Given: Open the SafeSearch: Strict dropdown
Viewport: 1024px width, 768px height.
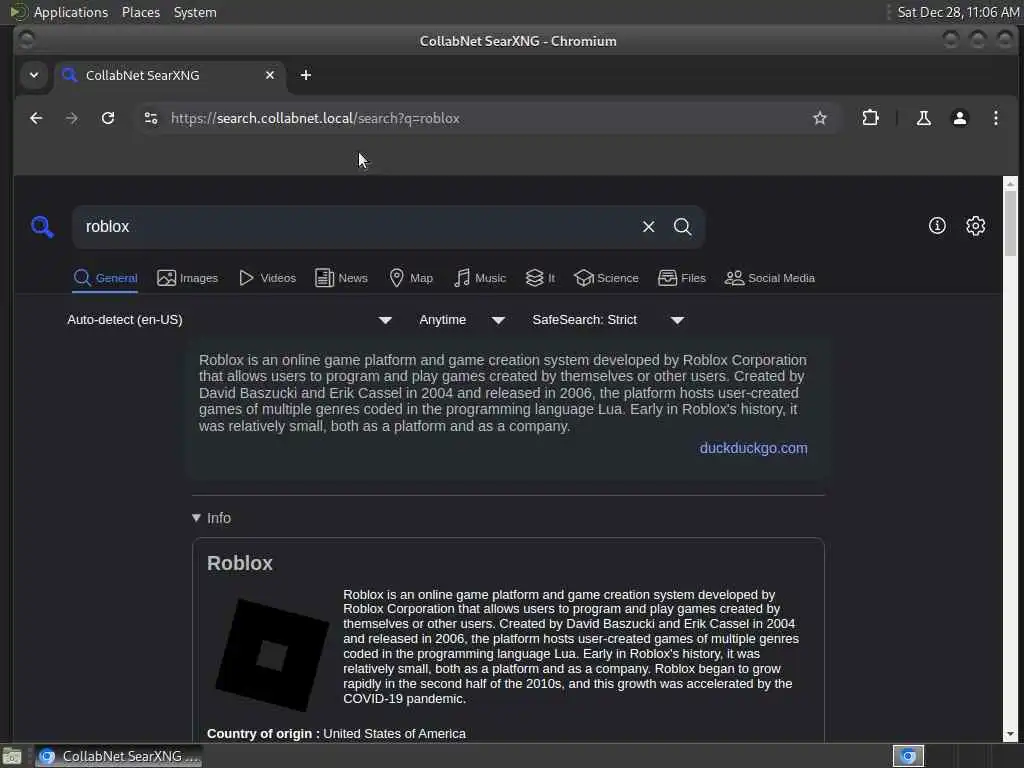Looking at the screenshot, I should tap(608, 320).
